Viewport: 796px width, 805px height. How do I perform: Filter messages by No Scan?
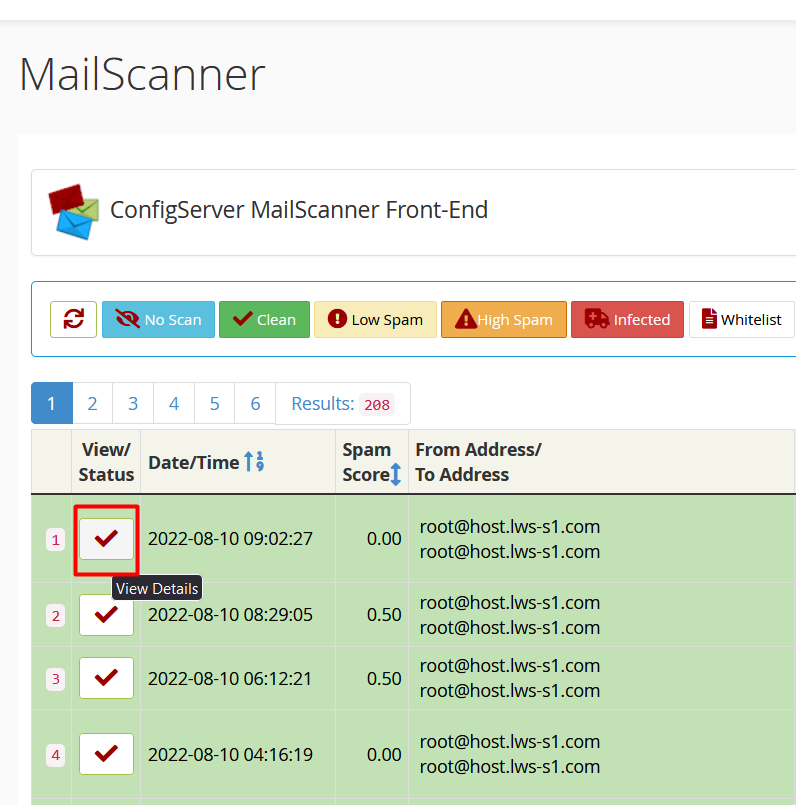coord(158,320)
